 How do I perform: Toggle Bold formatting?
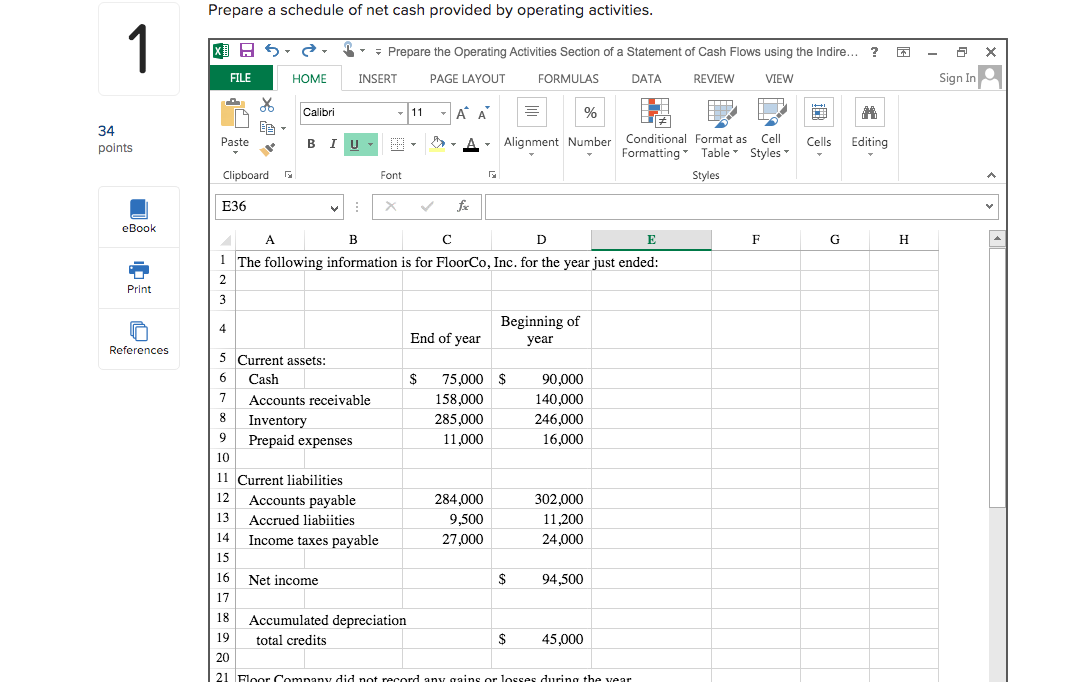pos(310,144)
